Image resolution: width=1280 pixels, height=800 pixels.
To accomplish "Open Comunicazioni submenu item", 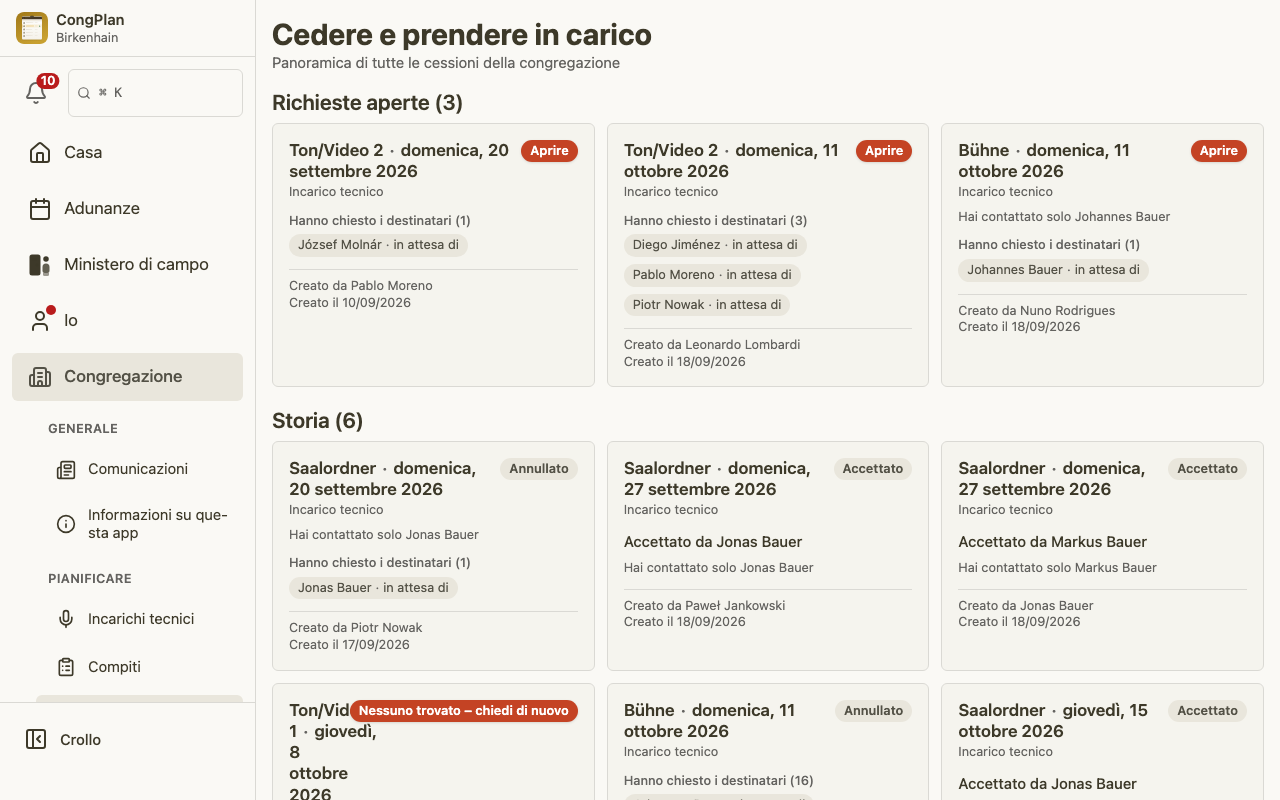I will (139, 469).
